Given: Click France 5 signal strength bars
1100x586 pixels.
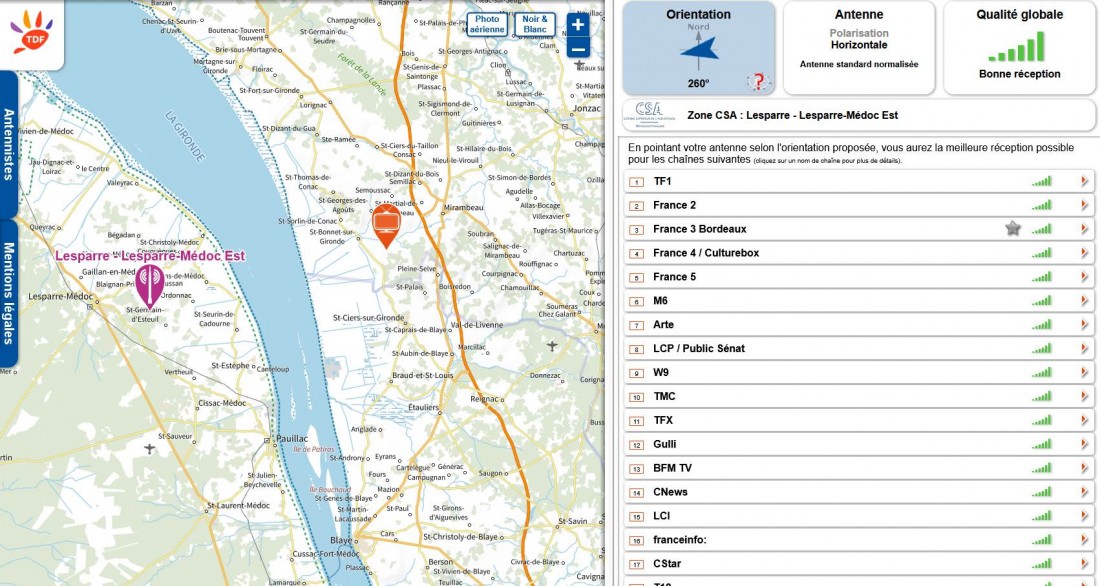Looking at the screenshot, I should point(1042,277).
